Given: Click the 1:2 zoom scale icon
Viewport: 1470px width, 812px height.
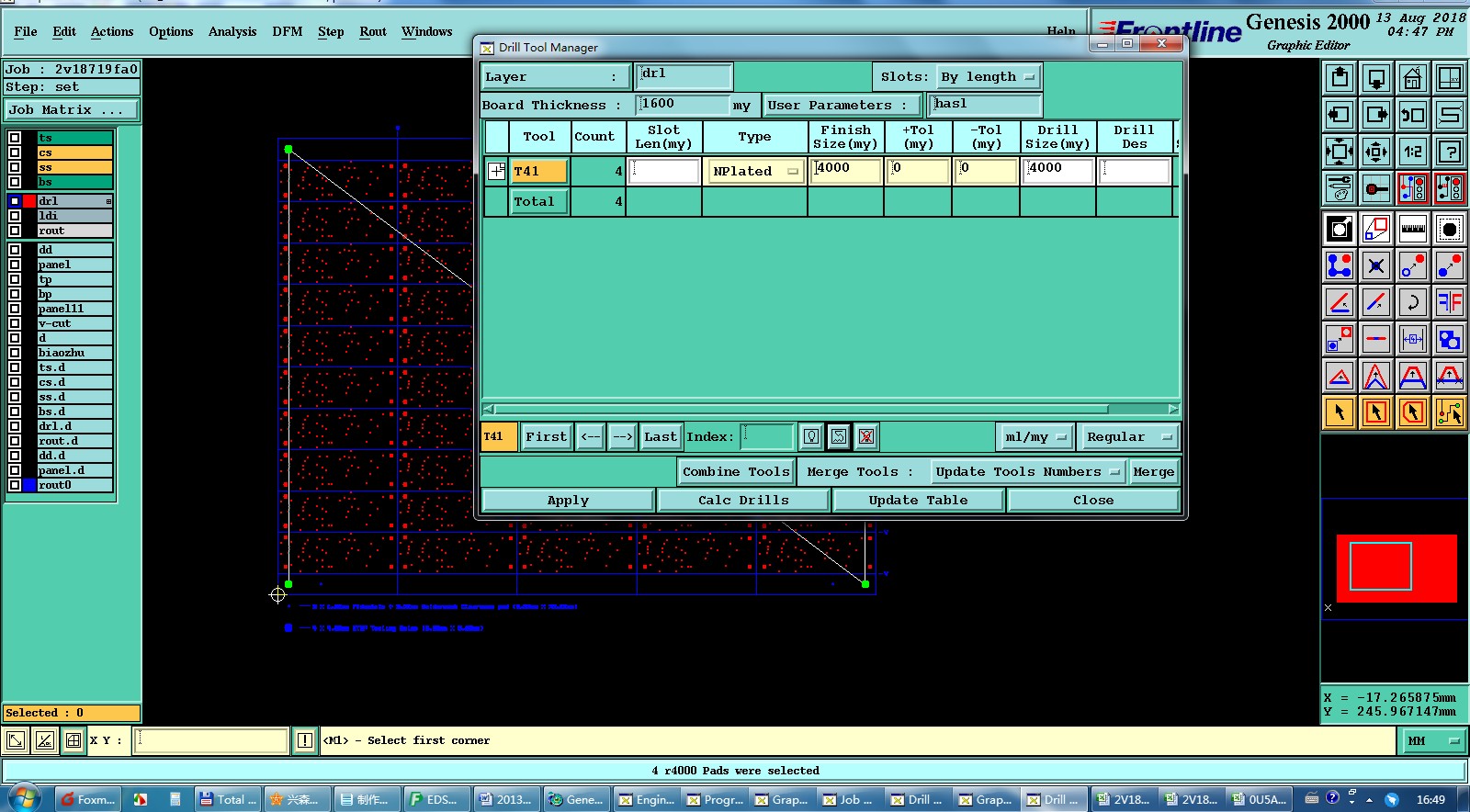Looking at the screenshot, I should 1412,152.
